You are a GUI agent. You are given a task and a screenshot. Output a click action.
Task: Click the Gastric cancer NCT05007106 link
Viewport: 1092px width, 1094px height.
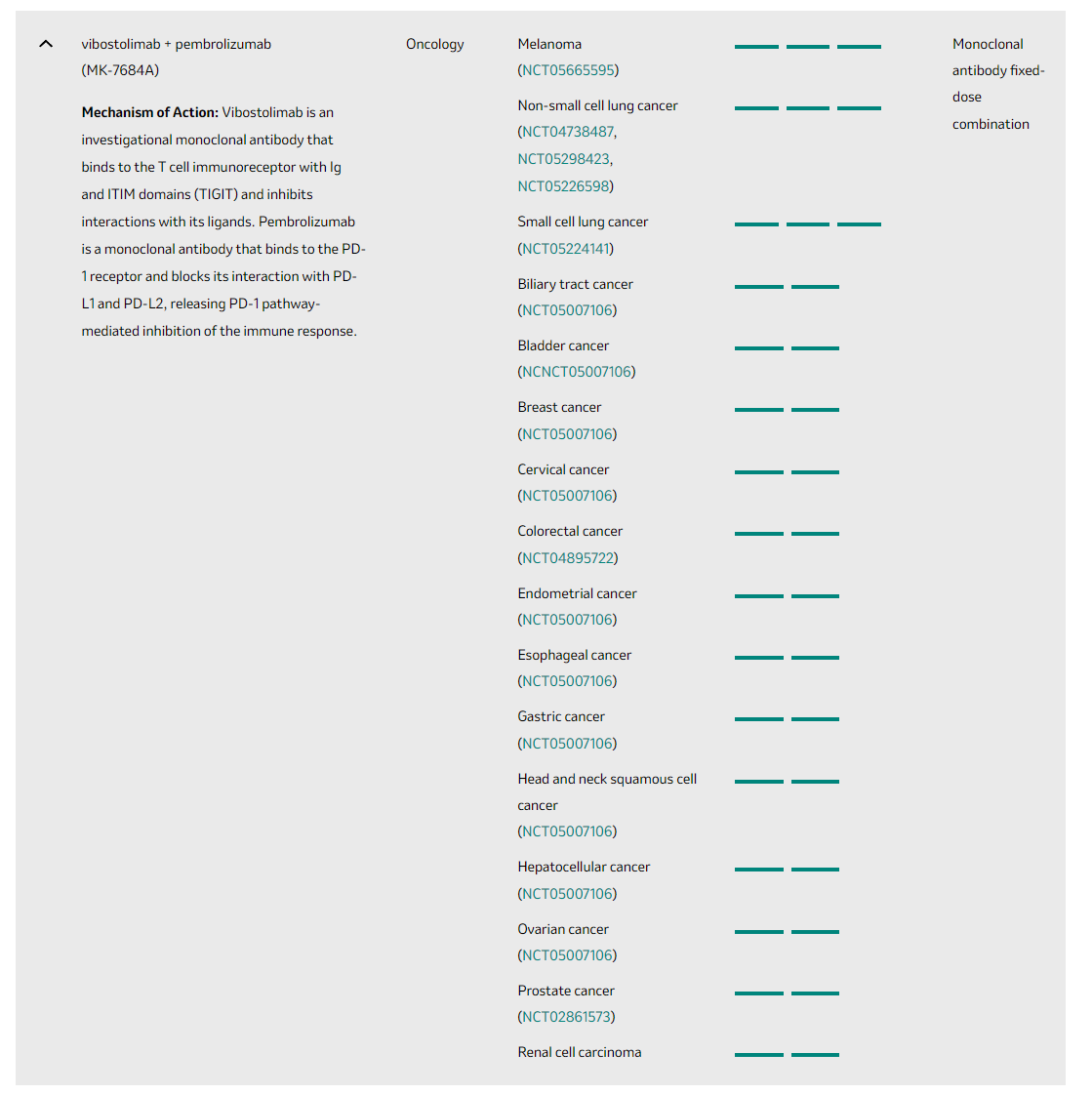click(567, 744)
